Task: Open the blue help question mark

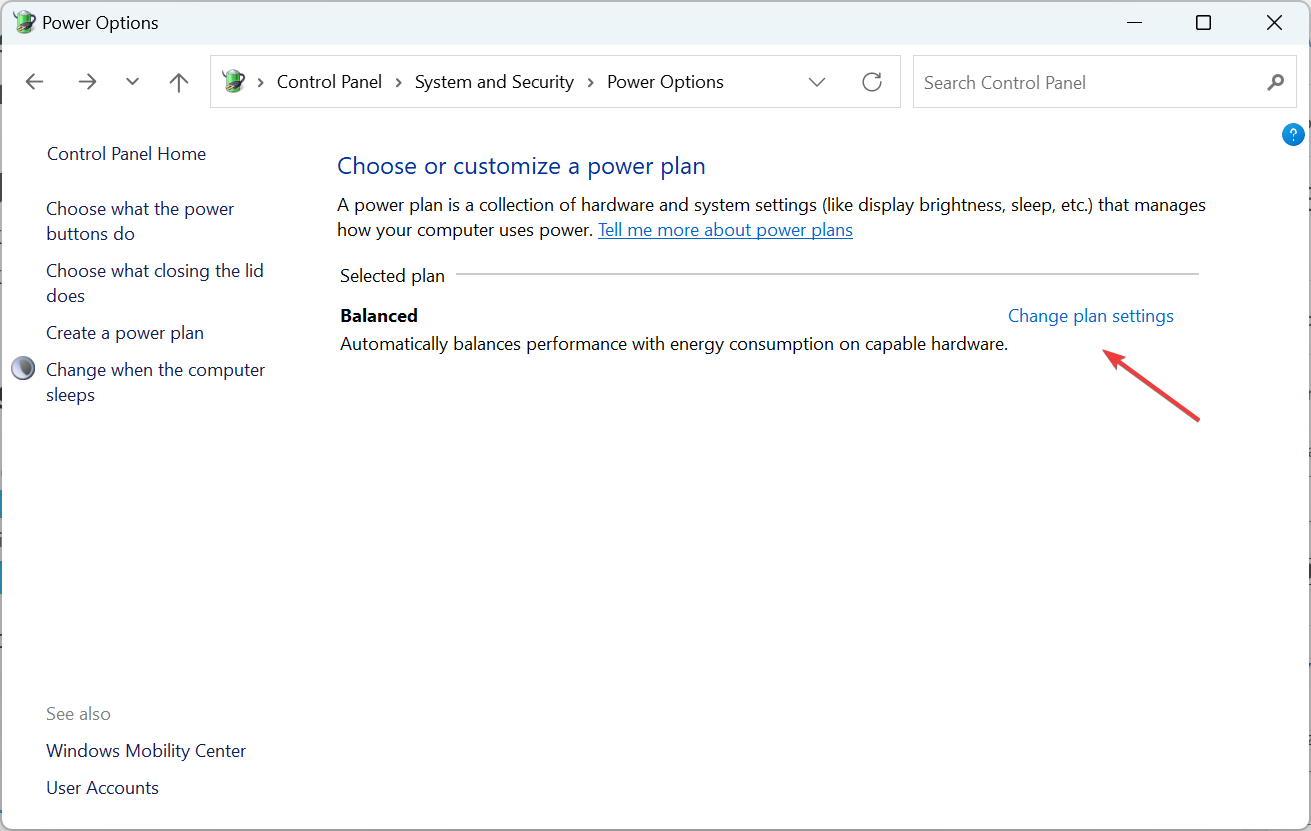Action: (x=1293, y=133)
